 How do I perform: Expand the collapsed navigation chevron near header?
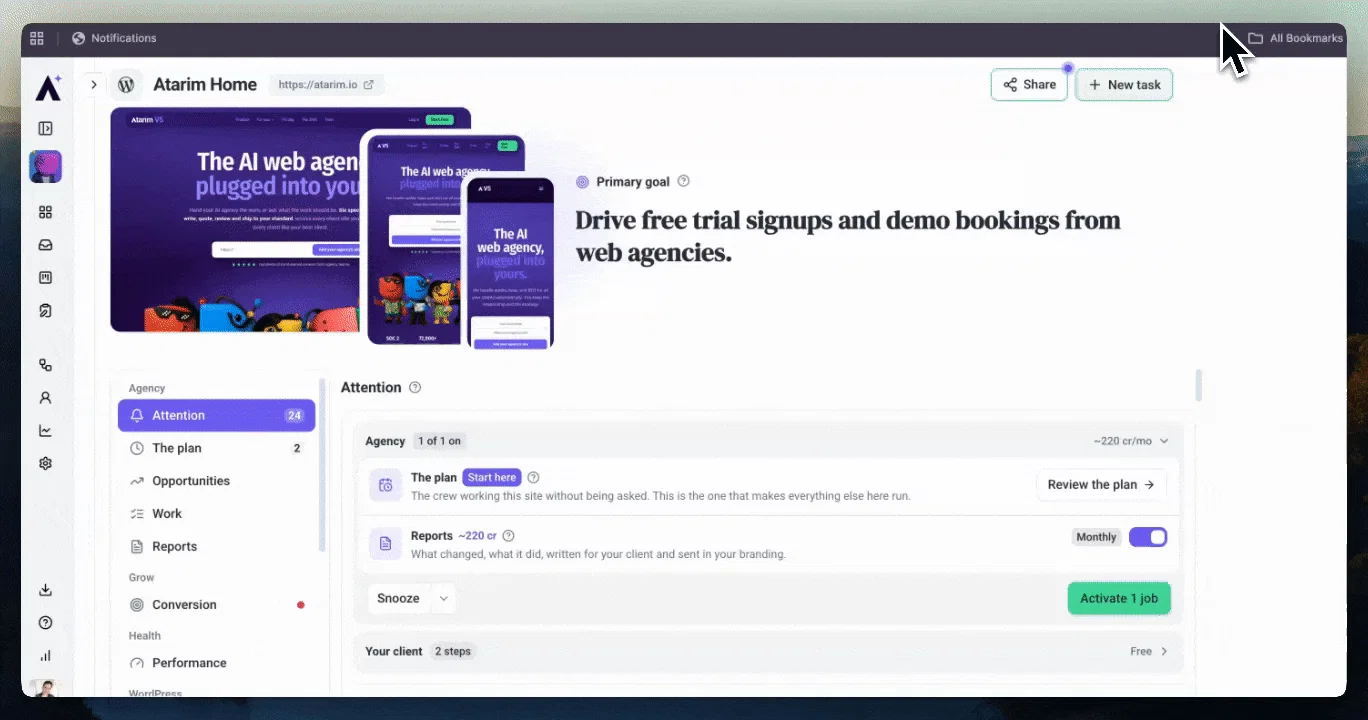[x=94, y=85]
